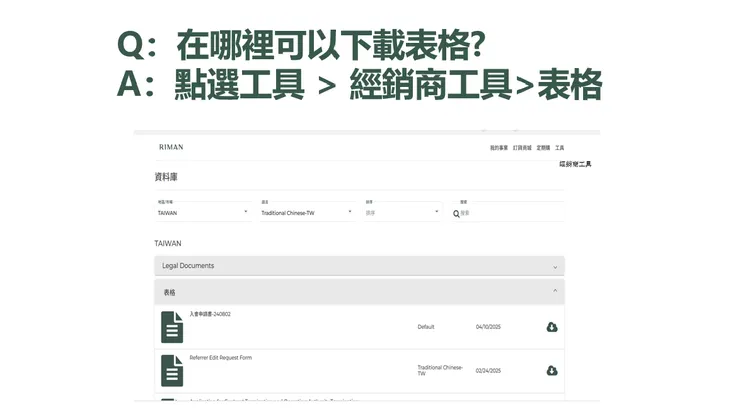The height and width of the screenshot is (416, 740).
Task: Open 訂貨商城 in the top menu
Action: coord(522,148)
